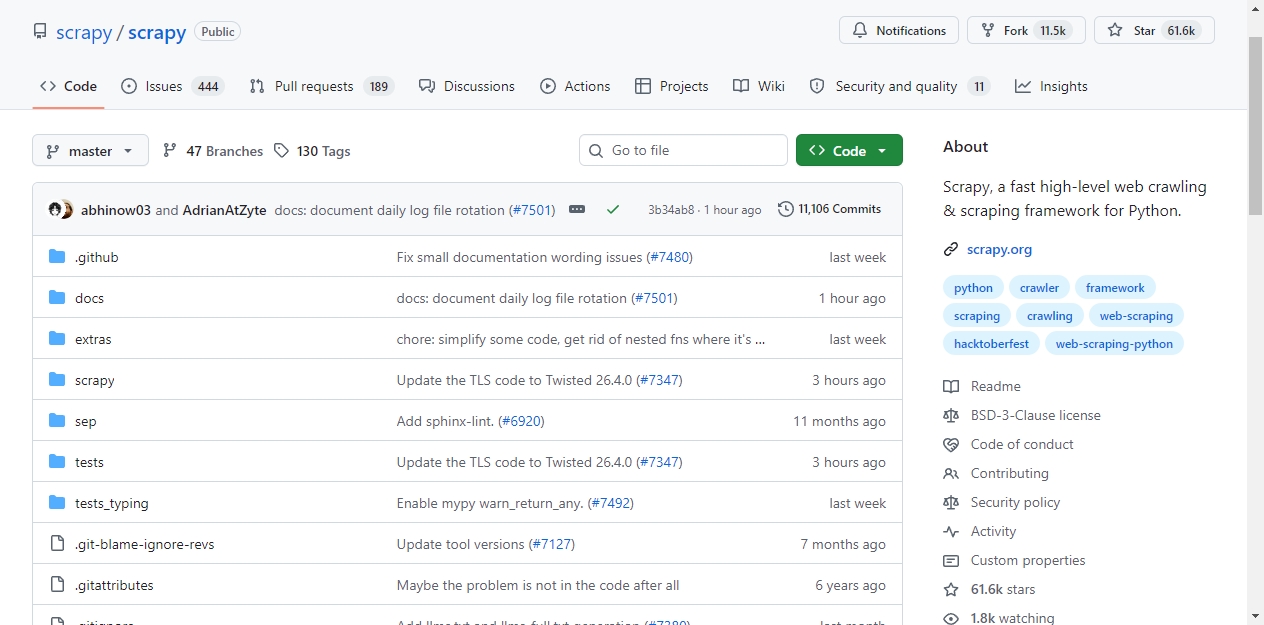The image size is (1264, 625).
Task: Switch to the Code tab
Action: tap(68, 86)
